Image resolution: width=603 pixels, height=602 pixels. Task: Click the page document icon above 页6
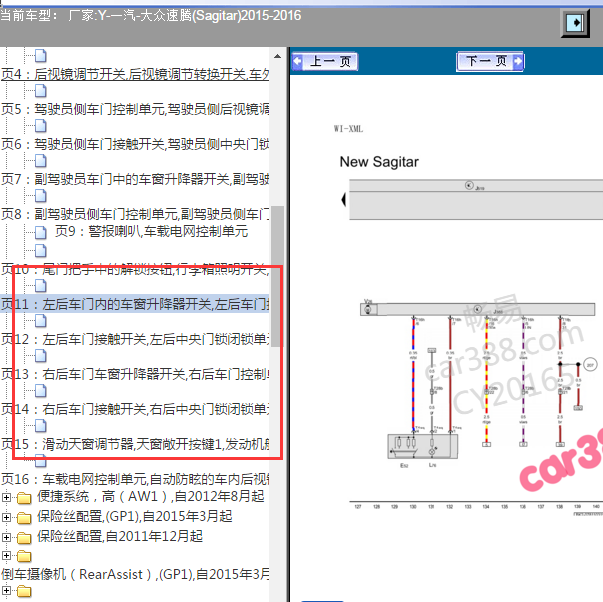tap(41, 126)
